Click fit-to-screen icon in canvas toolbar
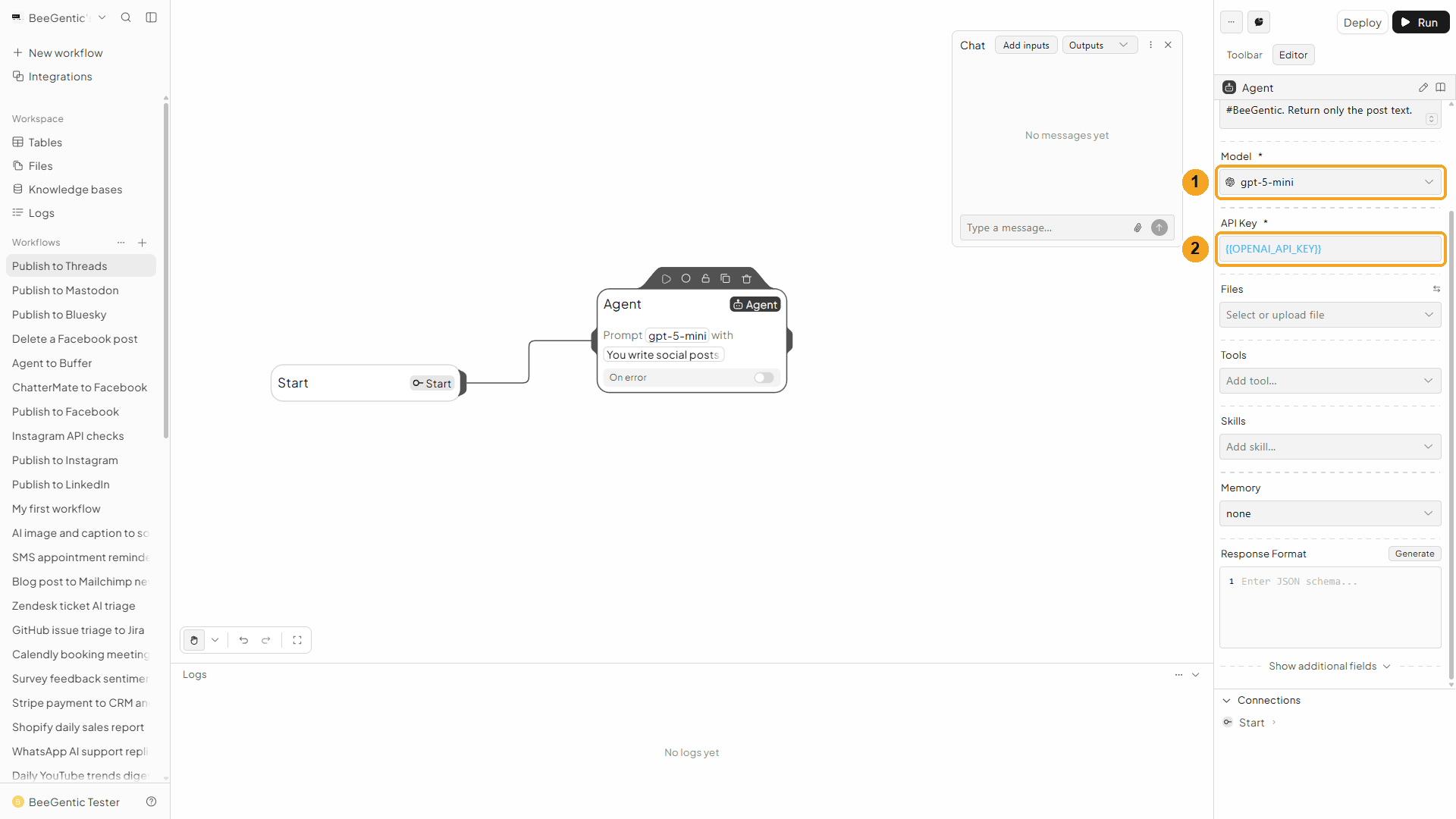 point(297,640)
